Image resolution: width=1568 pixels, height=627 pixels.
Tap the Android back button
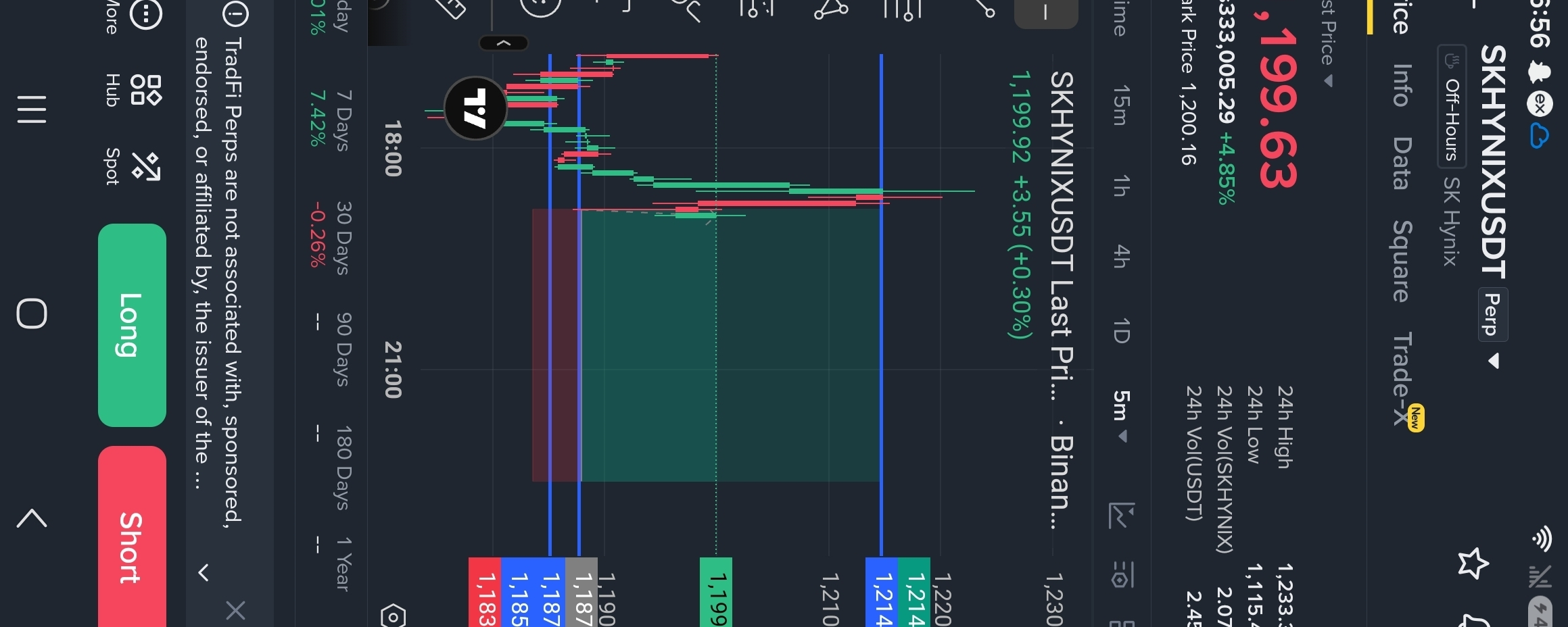point(32,518)
